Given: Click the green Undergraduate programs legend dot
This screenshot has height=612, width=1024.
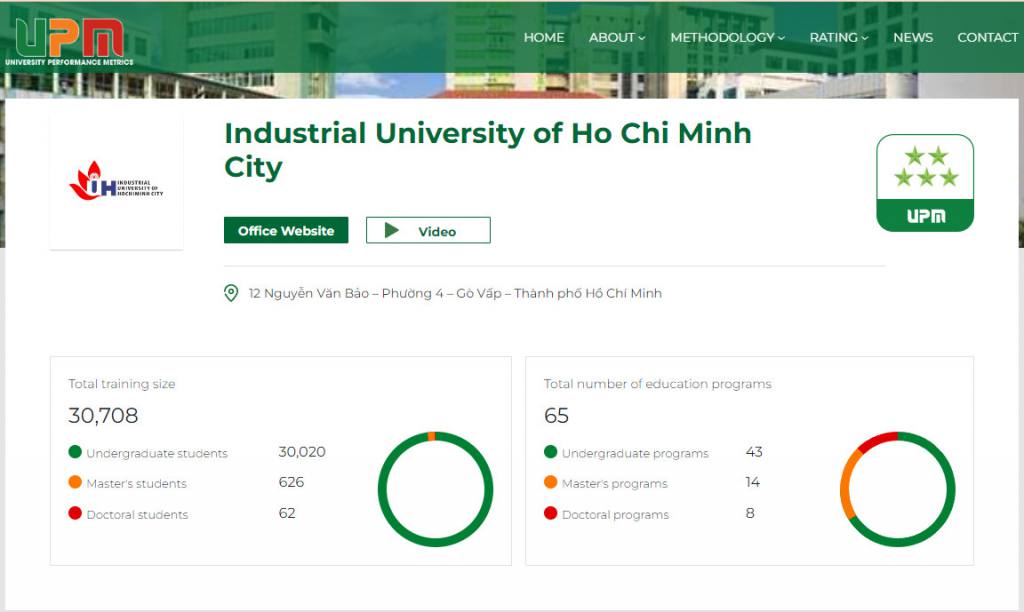Looking at the screenshot, I should (551, 452).
